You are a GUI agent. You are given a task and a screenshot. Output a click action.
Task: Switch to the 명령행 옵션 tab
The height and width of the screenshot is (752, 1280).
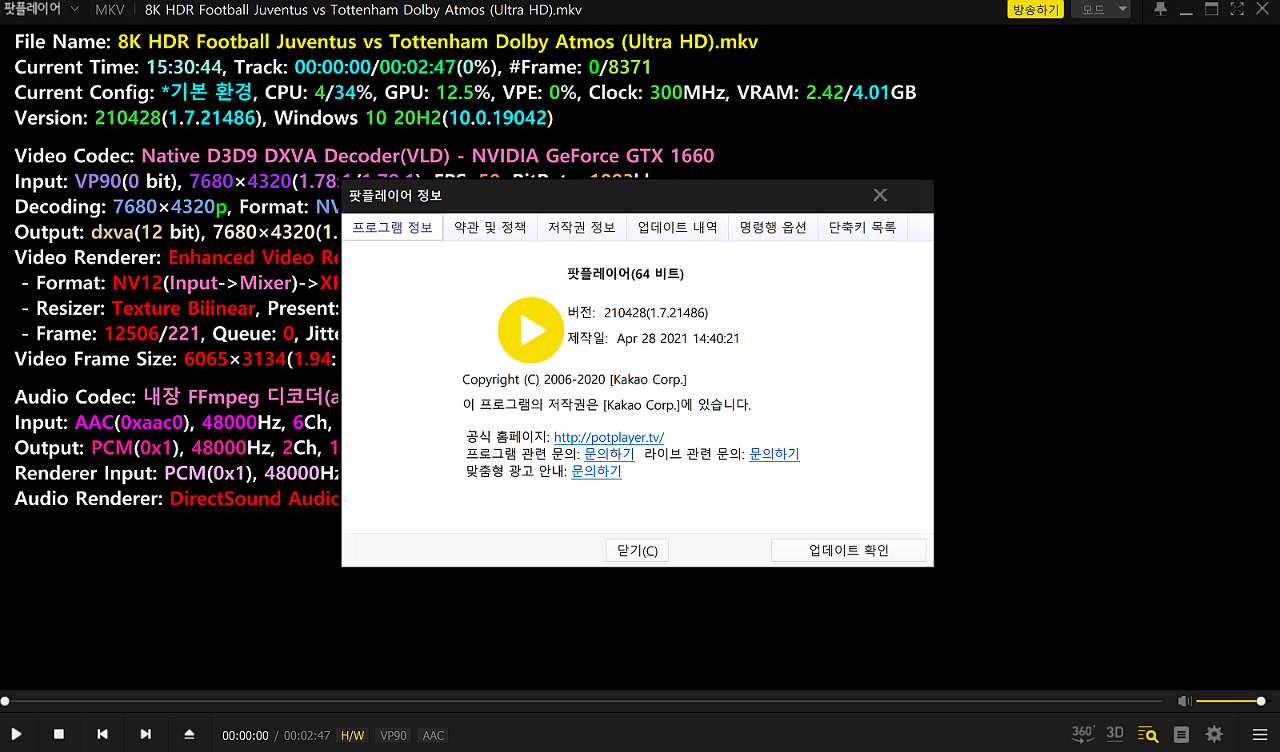773,227
